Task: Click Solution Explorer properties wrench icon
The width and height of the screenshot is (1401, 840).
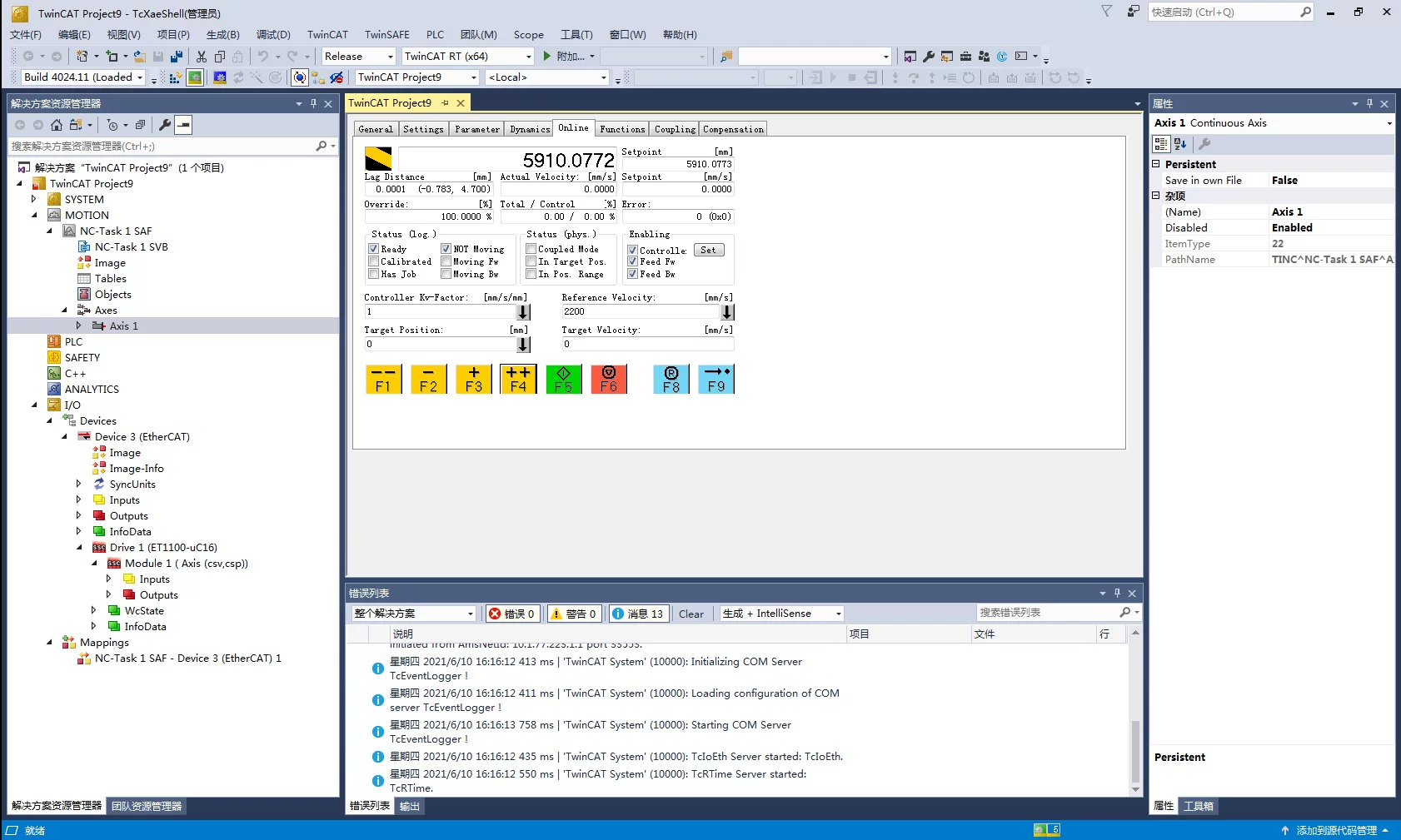Action: coord(165,125)
